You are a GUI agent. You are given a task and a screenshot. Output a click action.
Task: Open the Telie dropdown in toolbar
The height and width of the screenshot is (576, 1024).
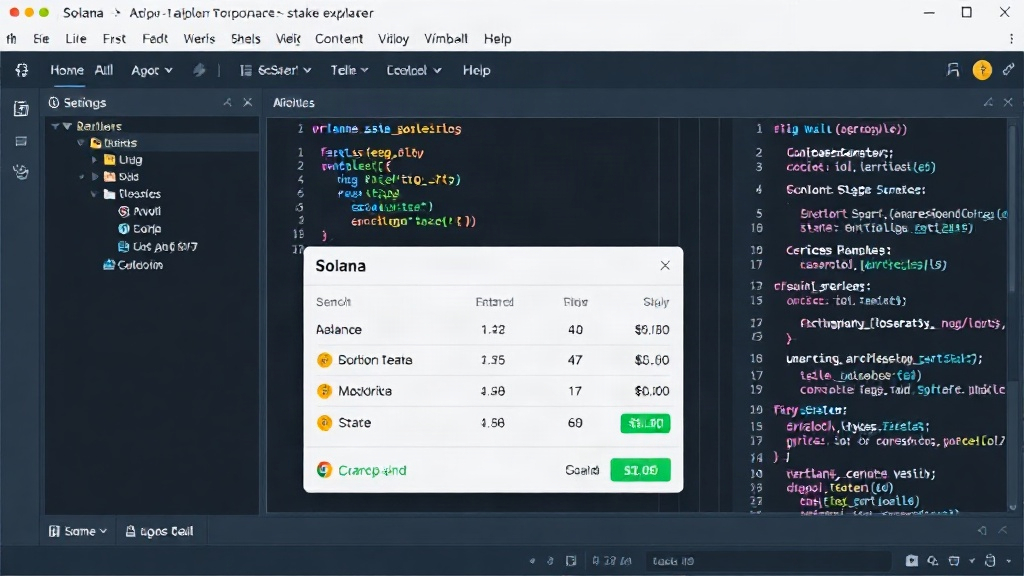tap(349, 70)
